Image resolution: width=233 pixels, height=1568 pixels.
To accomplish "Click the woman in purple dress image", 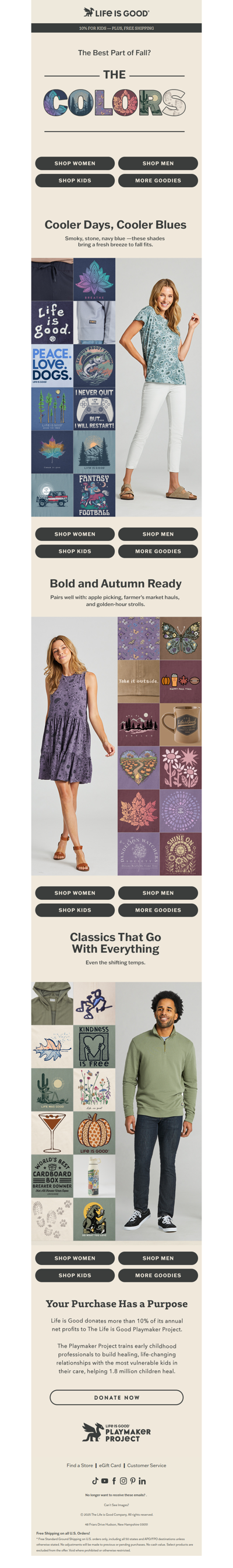I will [74, 746].
